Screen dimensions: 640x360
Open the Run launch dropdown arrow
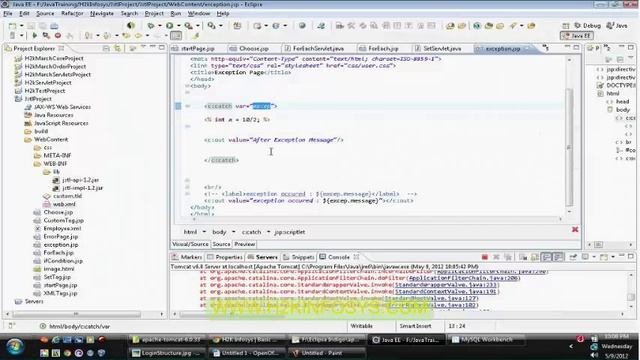pyautogui.click(x=178, y=26)
